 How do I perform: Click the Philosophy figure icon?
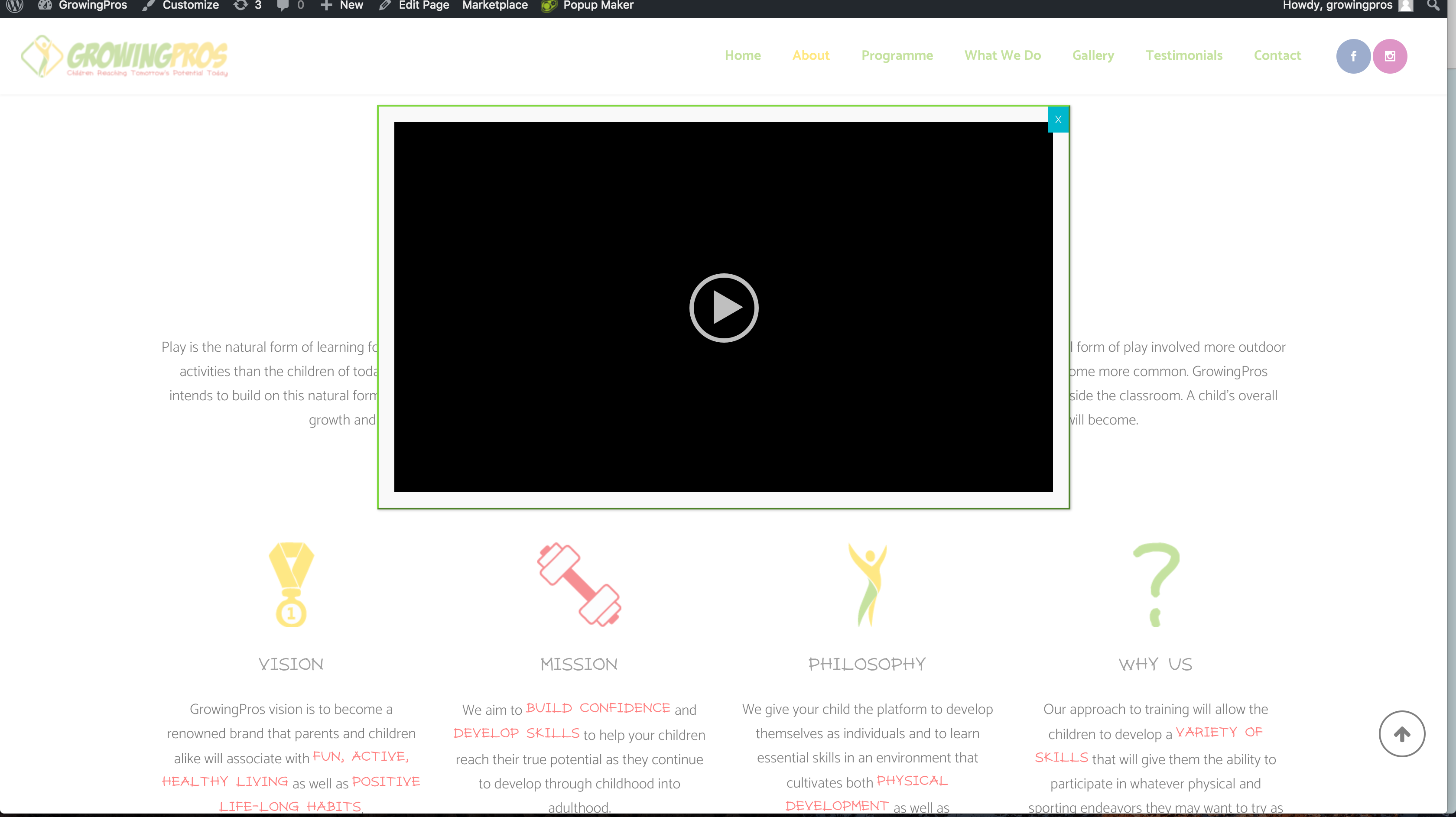[x=868, y=584]
